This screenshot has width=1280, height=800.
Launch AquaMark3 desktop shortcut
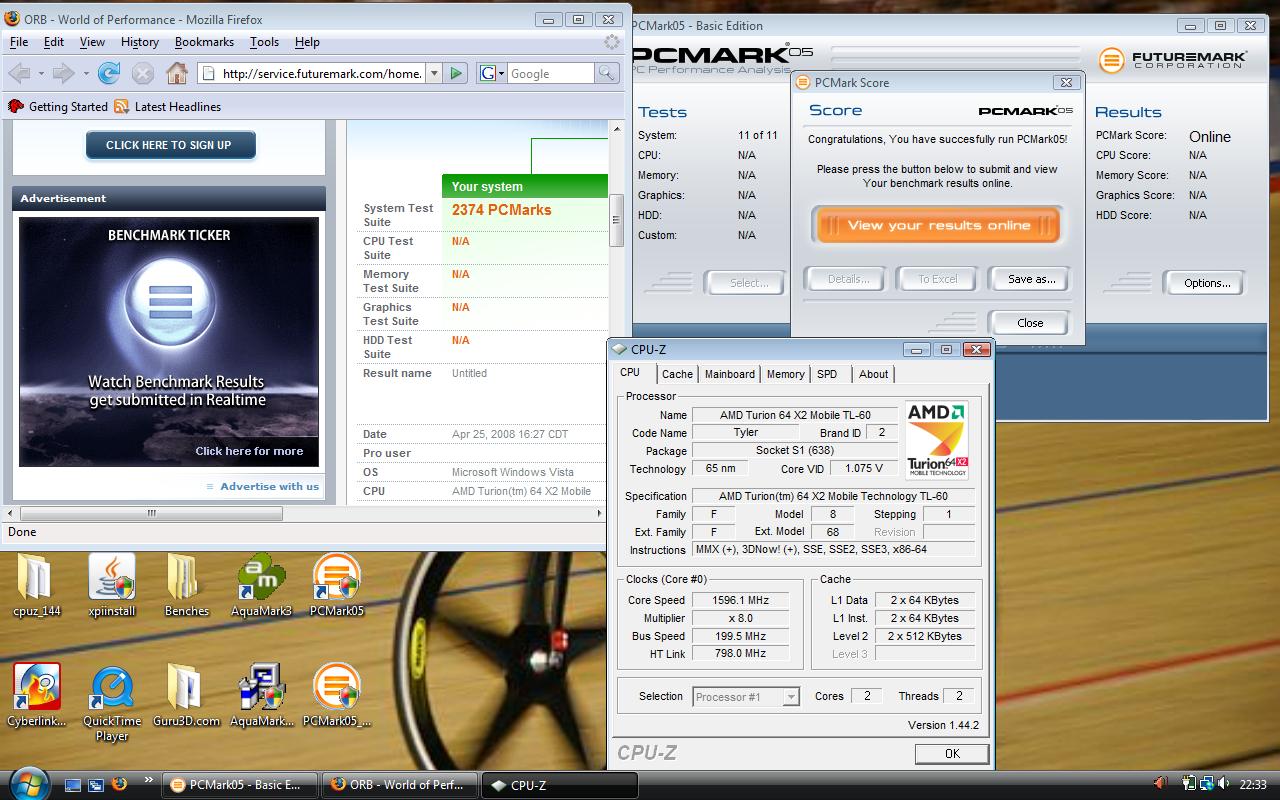pos(261,586)
